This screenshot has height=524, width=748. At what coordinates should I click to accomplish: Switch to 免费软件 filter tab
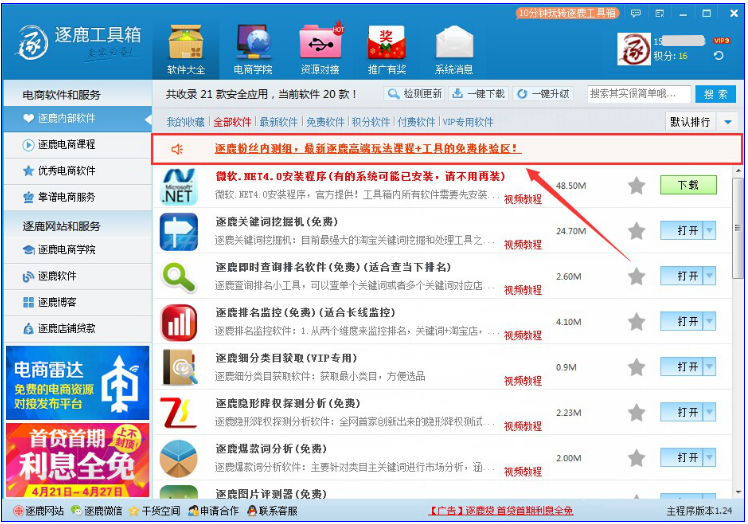325,122
